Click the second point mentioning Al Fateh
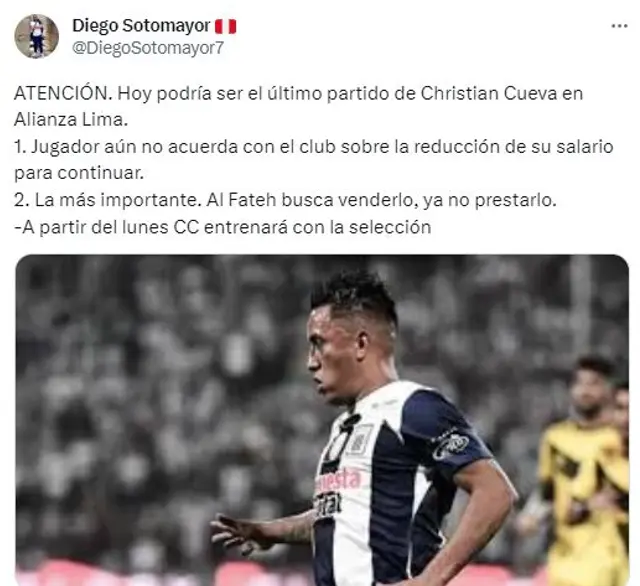 (x=285, y=200)
